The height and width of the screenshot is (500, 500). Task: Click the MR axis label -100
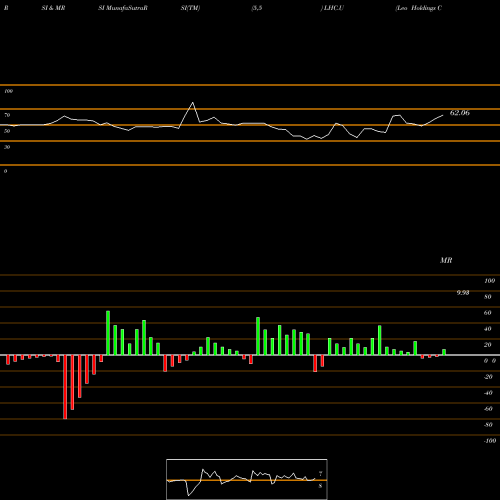(x=490, y=441)
